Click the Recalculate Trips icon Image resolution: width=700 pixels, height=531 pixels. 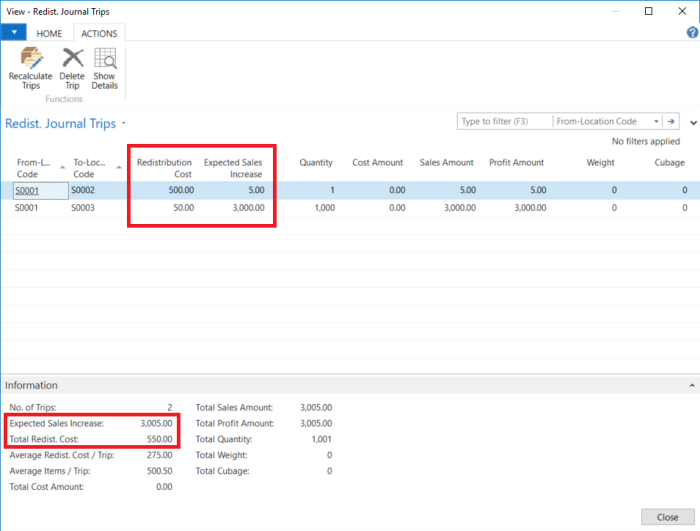pos(30,59)
